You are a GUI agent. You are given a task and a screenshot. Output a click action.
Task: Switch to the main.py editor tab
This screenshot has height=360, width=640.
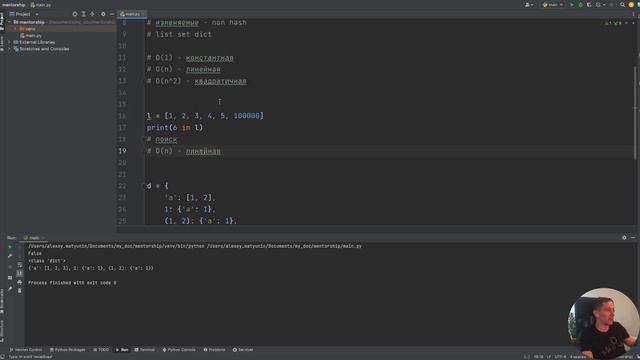[132, 14]
